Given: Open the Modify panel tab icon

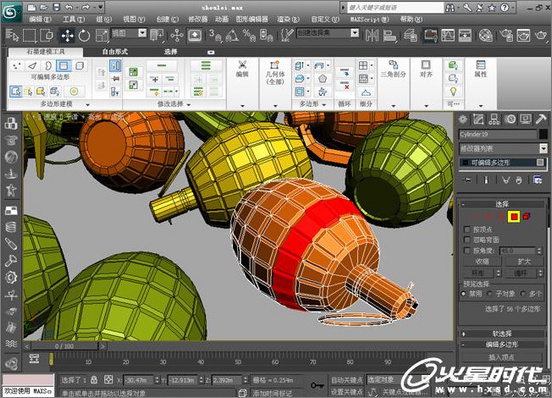Looking at the screenshot, I should [x=478, y=120].
